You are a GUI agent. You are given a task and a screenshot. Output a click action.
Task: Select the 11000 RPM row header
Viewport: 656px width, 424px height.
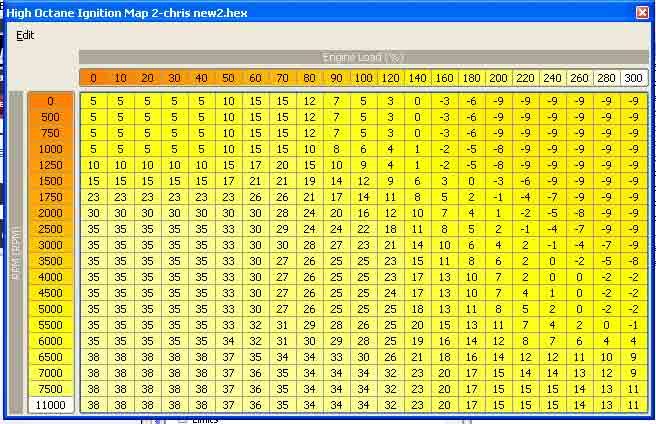(x=51, y=405)
